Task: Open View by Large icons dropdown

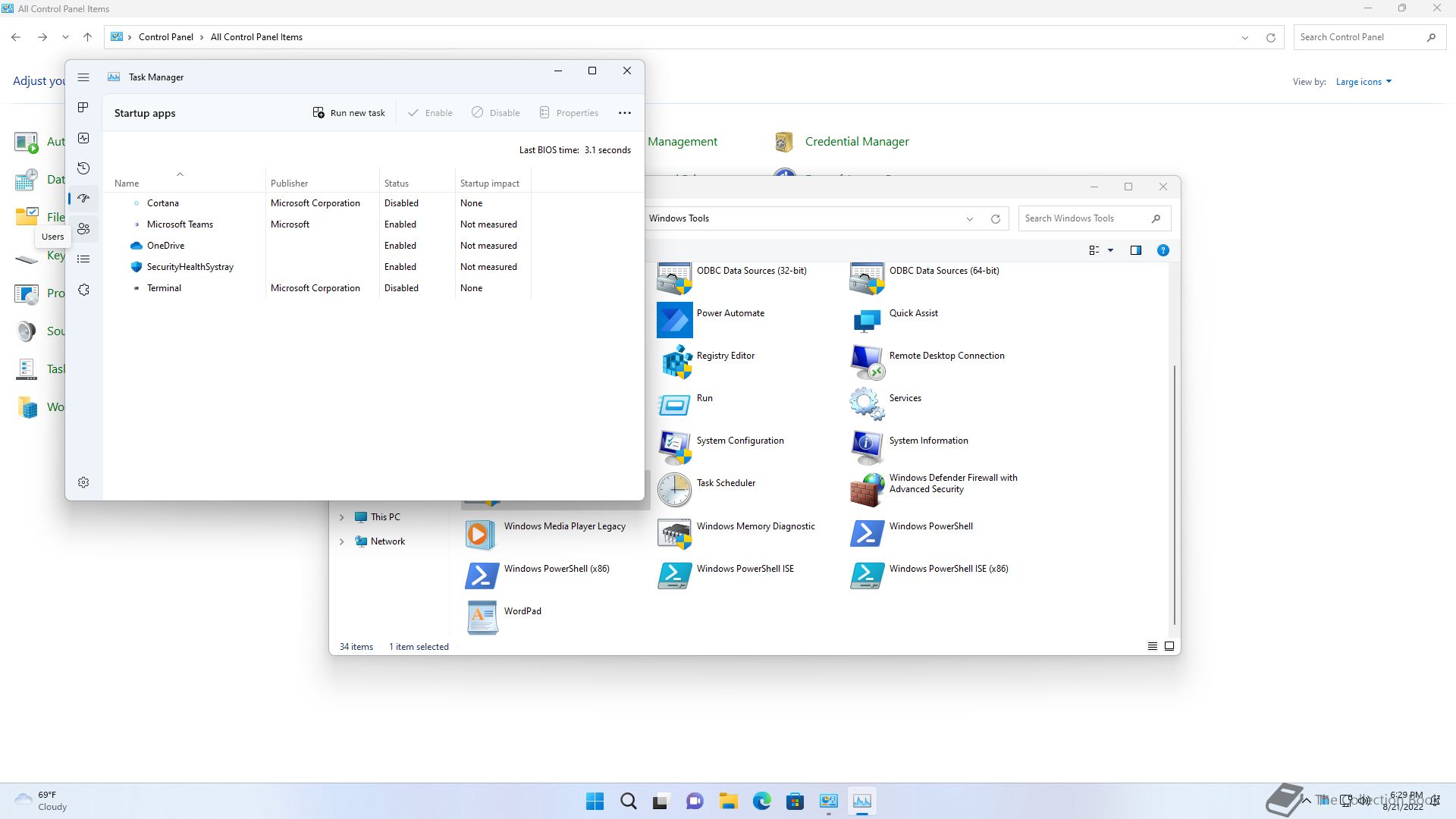Action: (1363, 82)
